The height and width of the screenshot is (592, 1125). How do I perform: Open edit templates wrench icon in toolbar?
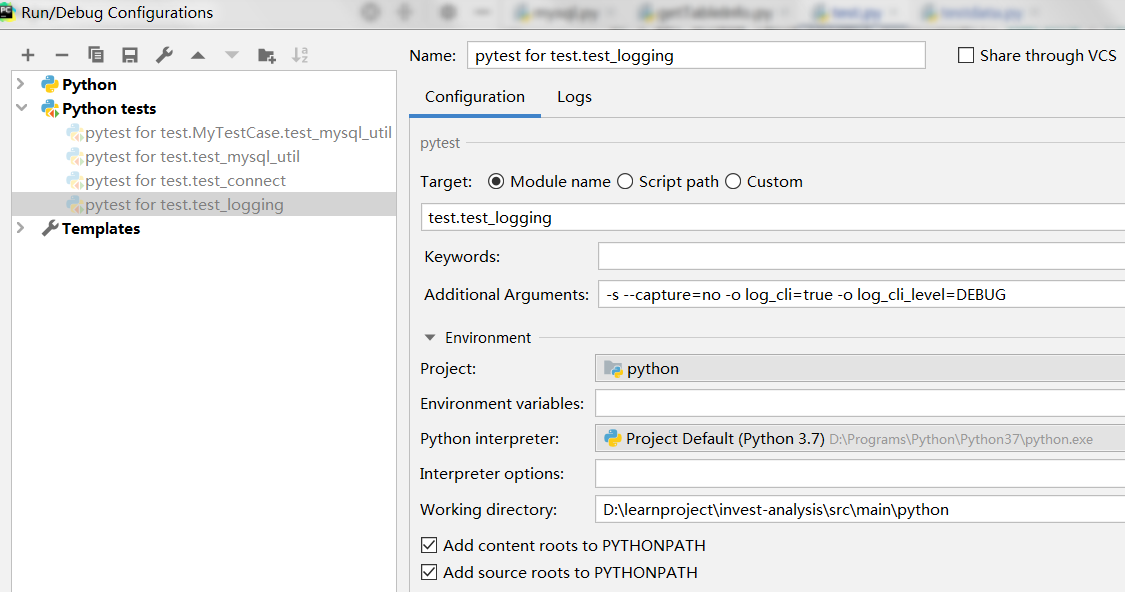click(164, 55)
